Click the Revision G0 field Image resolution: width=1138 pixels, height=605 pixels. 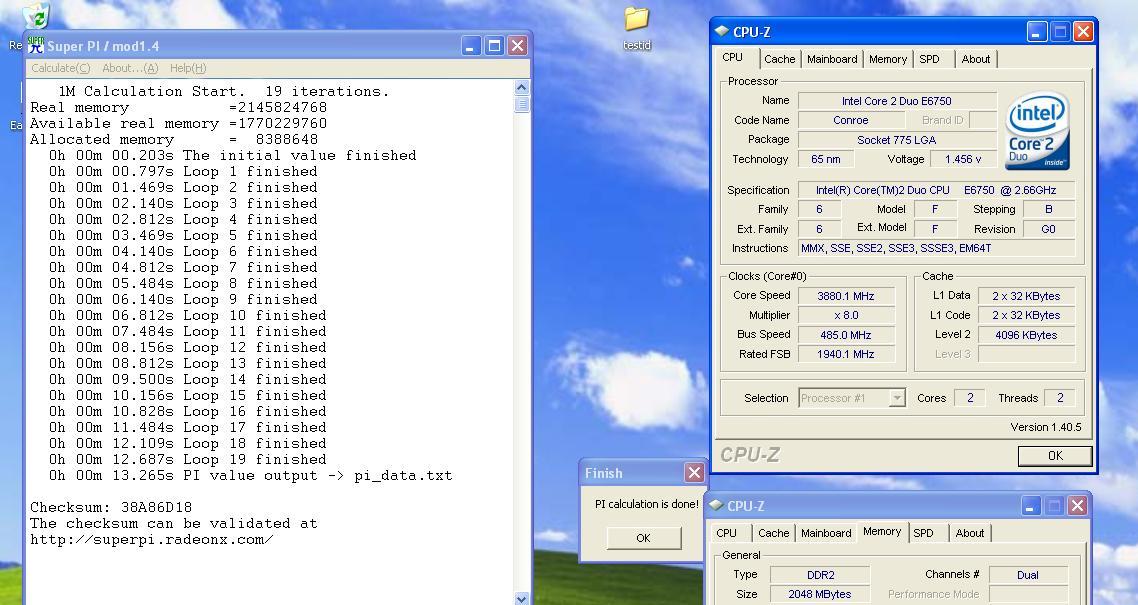tap(1049, 229)
